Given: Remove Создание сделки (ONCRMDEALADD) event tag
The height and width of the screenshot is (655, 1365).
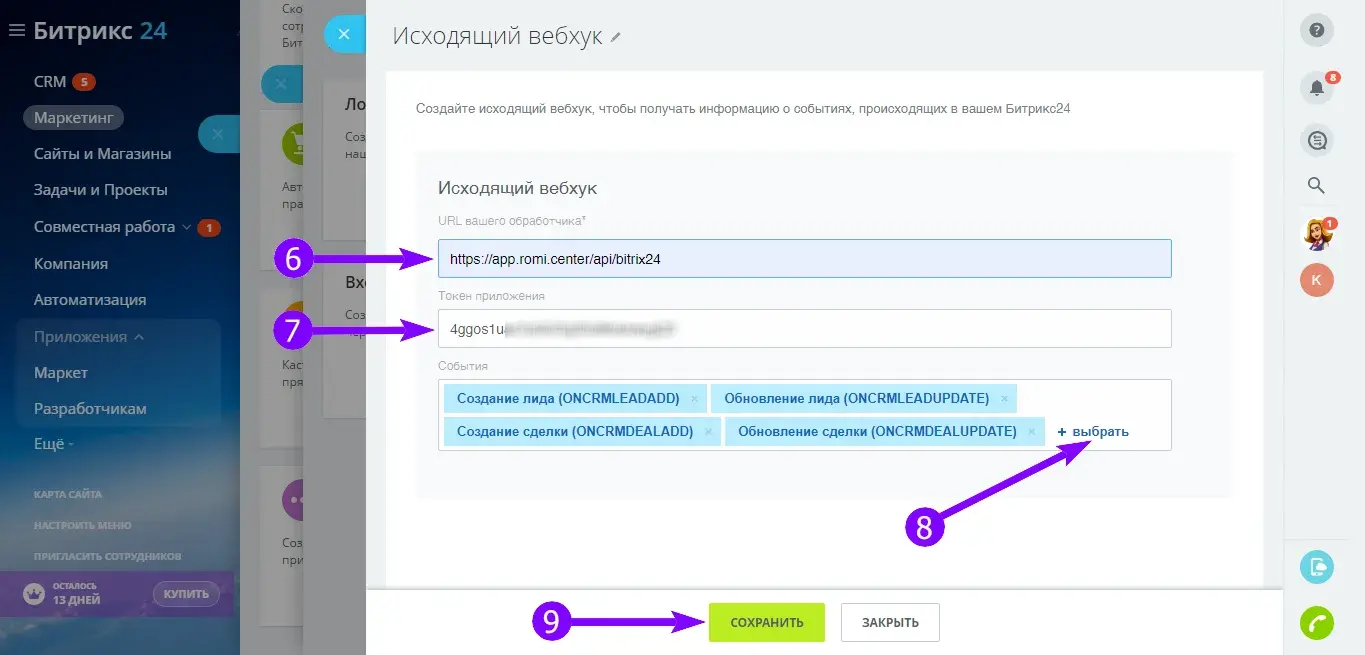Looking at the screenshot, I should click(708, 432).
